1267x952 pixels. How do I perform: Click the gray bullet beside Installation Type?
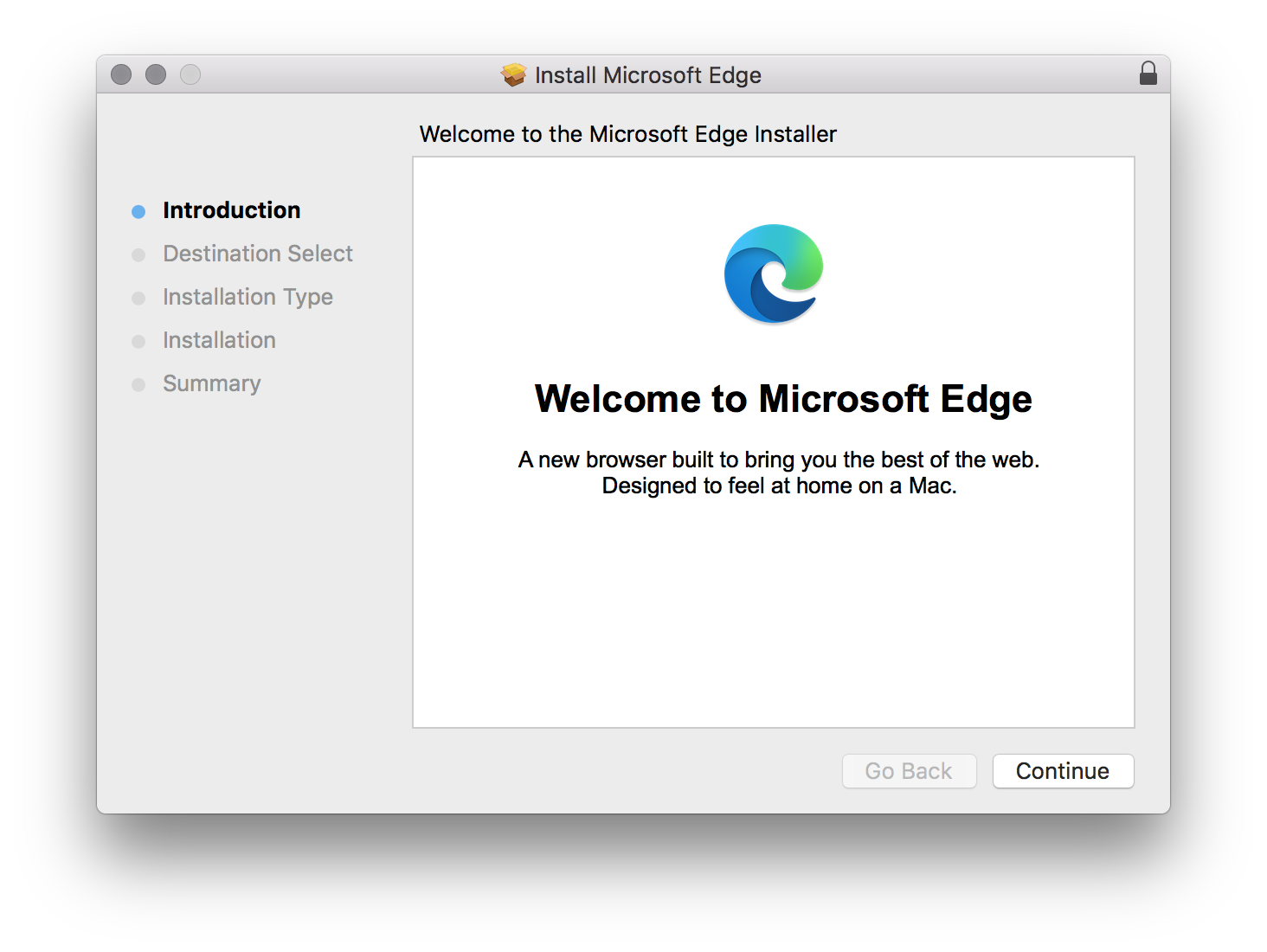(x=138, y=298)
